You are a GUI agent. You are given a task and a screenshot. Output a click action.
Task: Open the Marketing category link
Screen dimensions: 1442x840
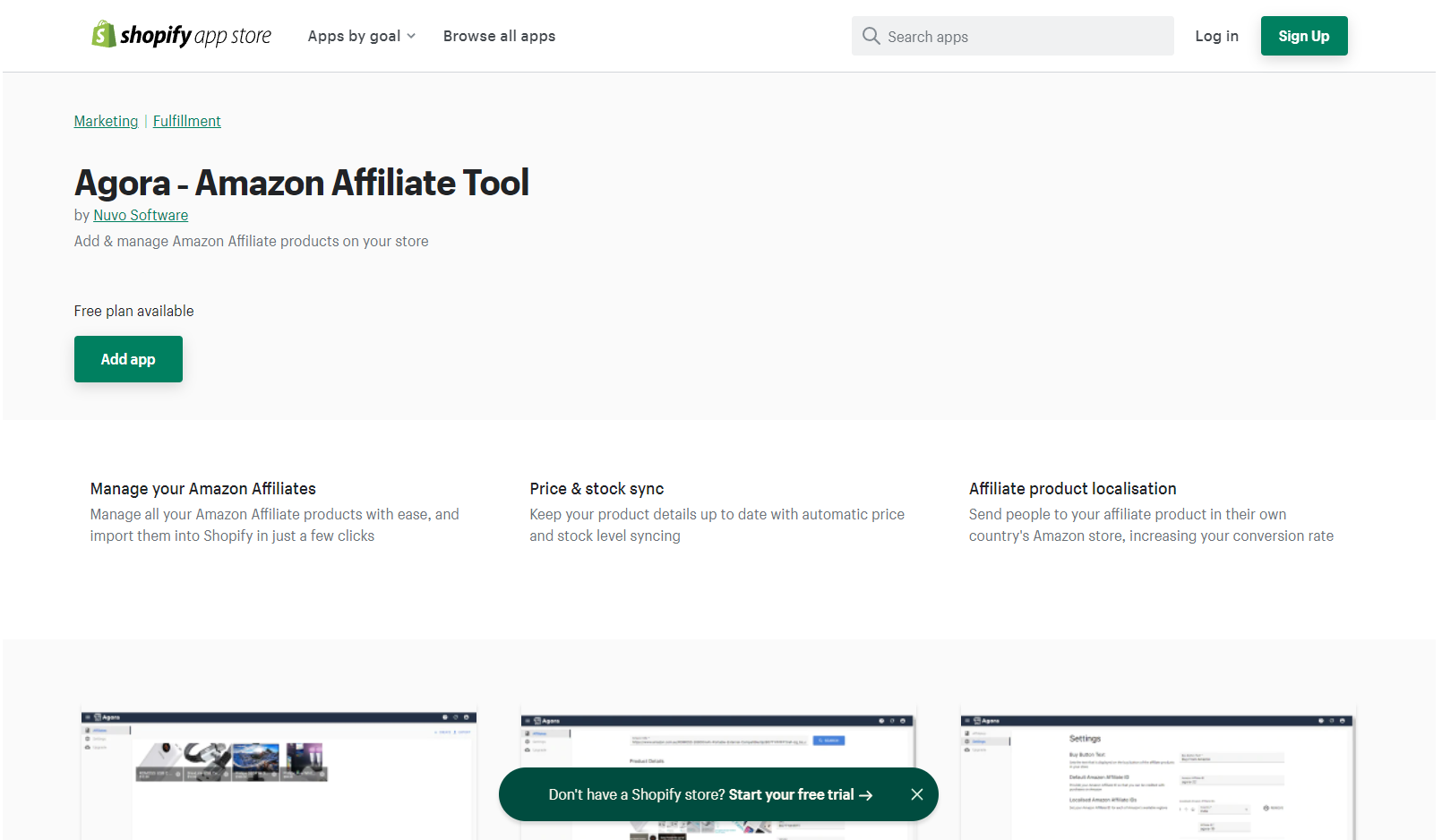point(106,121)
